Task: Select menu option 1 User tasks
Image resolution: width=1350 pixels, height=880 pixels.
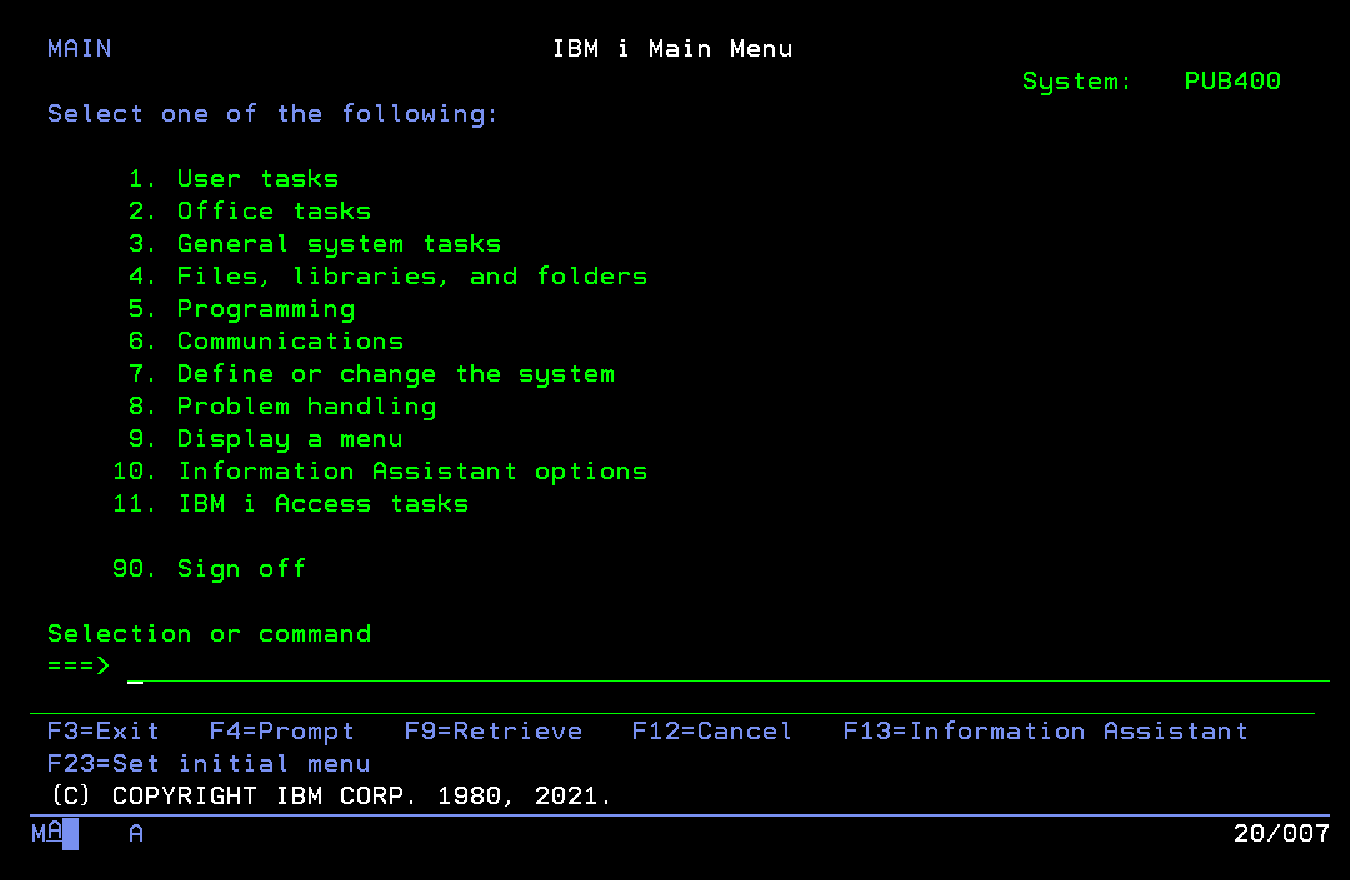Action: coord(257,179)
